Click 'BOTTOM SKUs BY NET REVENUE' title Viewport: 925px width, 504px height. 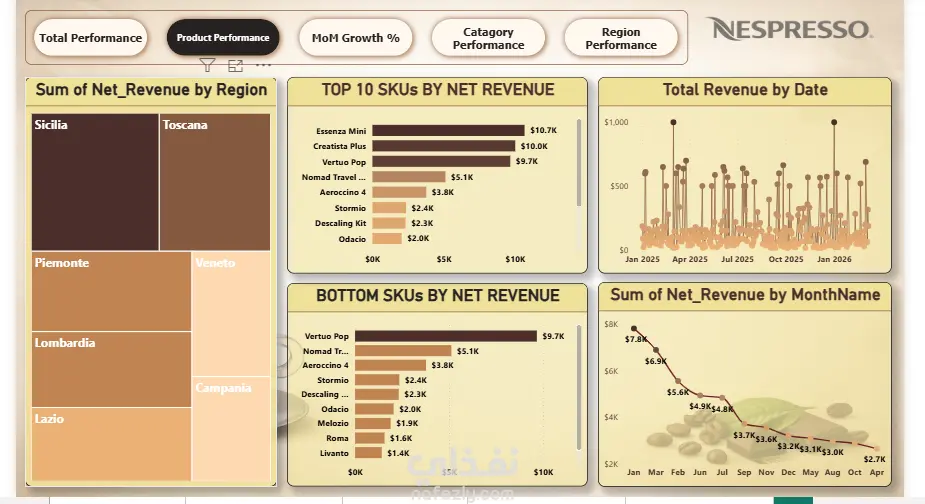[438, 295]
